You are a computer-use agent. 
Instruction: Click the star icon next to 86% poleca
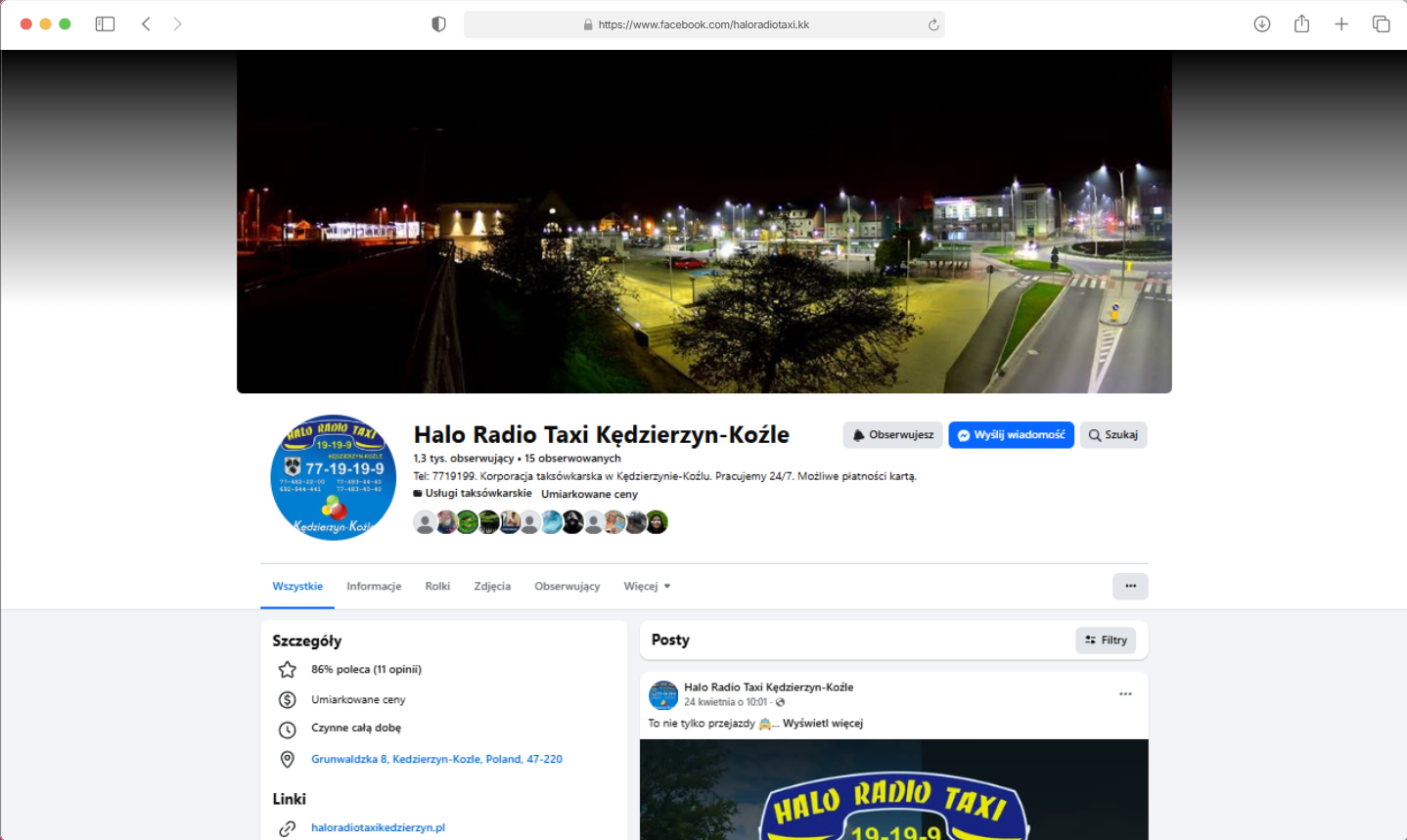tap(288, 670)
